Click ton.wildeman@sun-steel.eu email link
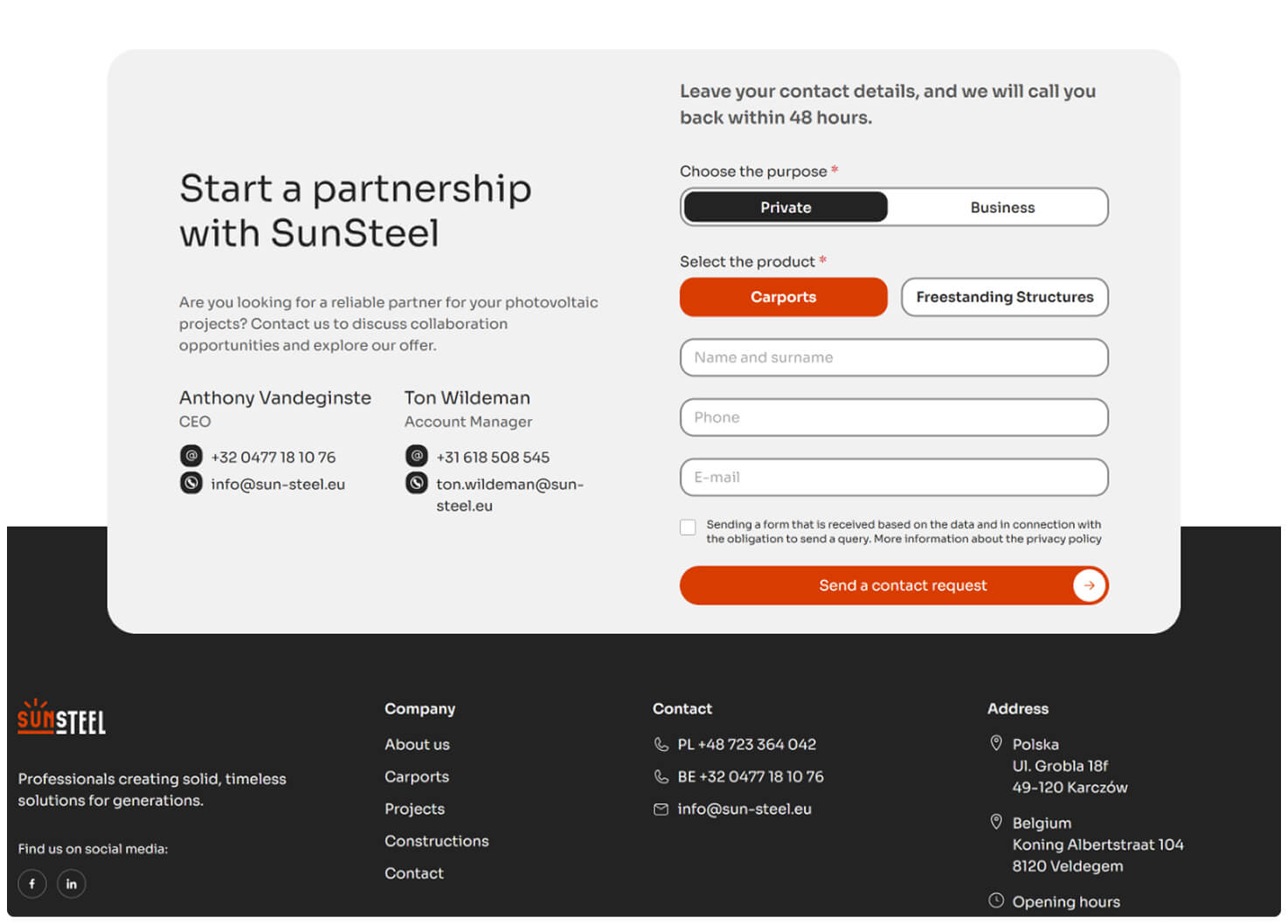The image size is (1288, 924). 509,494
